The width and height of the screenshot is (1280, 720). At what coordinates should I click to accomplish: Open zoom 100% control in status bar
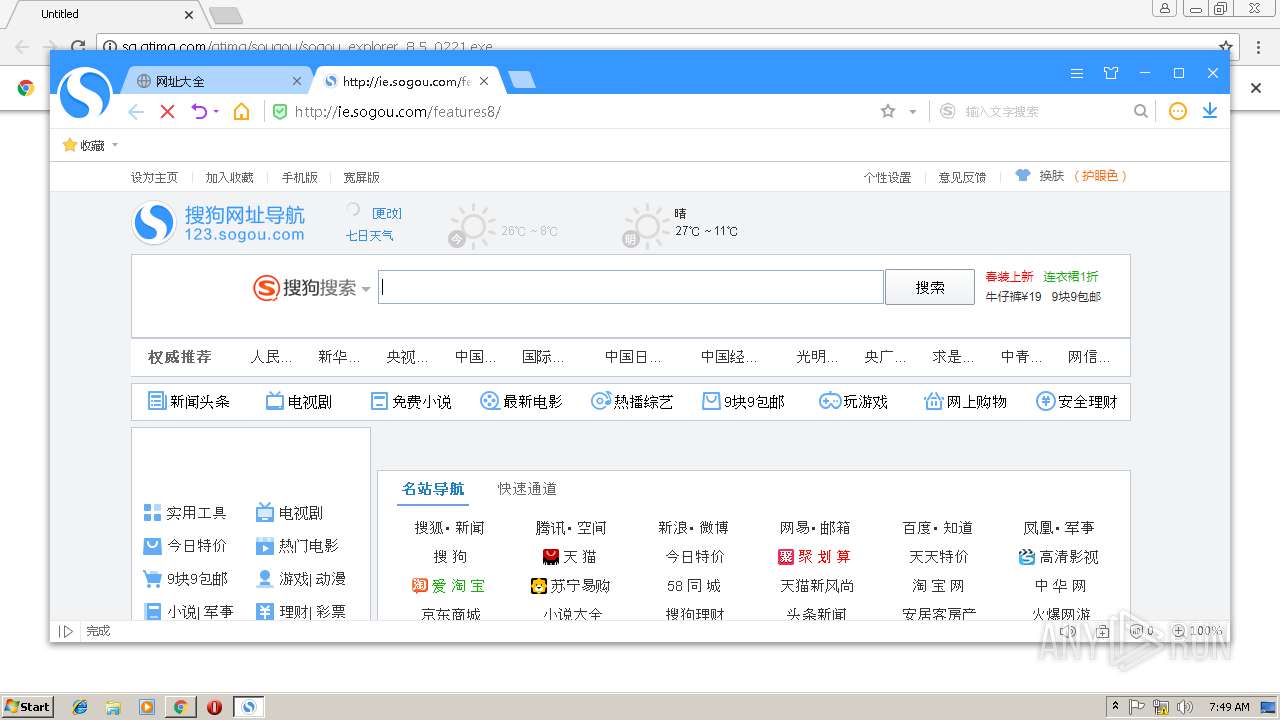1197,631
